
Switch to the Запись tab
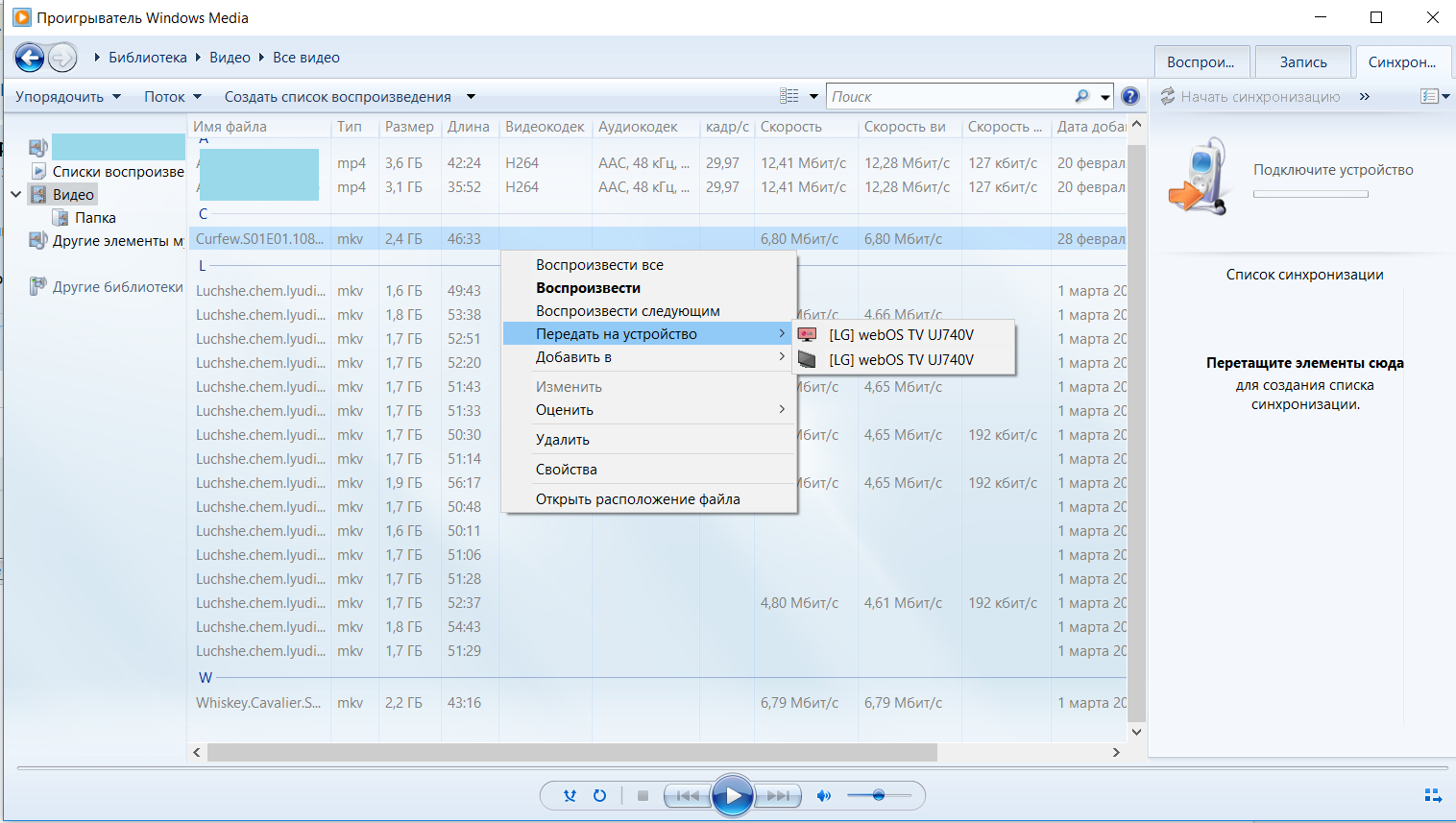click(x=1302, y=62)
